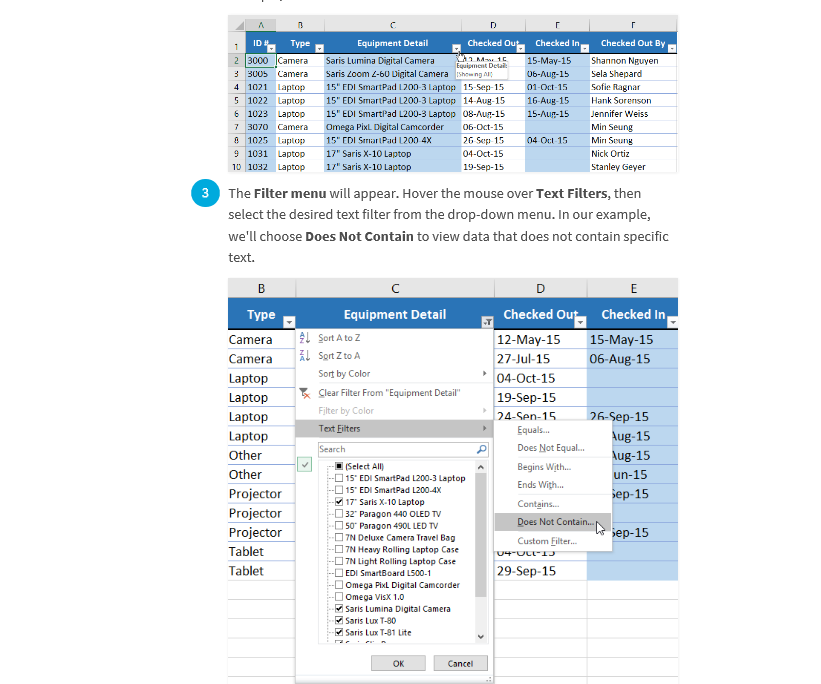Click the active filter button on Equipment Detail

tap(487, 322)
